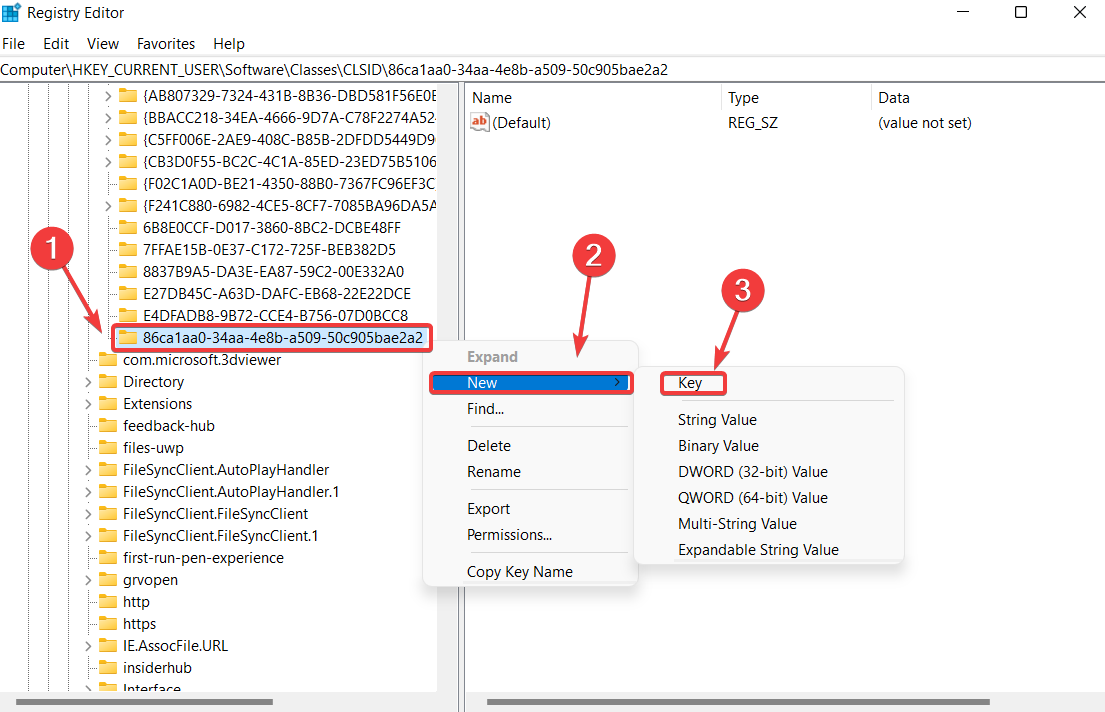Viewport: 1105px width, 712px height.
Task: Open the Favorites menu
Action: click(165, 43)
